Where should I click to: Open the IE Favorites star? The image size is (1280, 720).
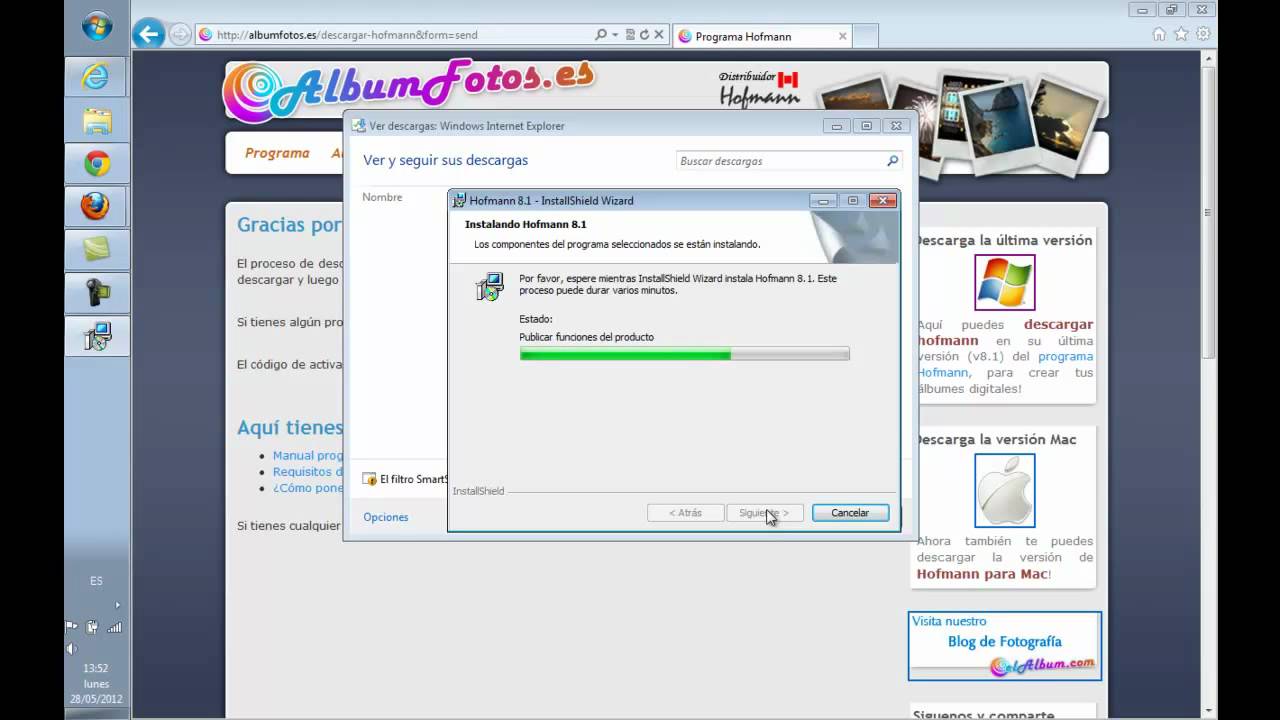click(1181, 34)
